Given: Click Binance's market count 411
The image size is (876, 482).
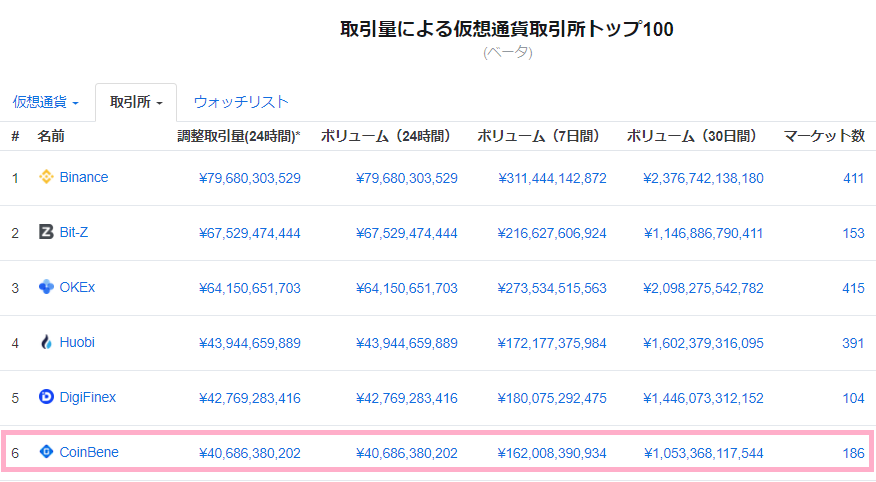Looking at the screenshot, I should point(853,178).
